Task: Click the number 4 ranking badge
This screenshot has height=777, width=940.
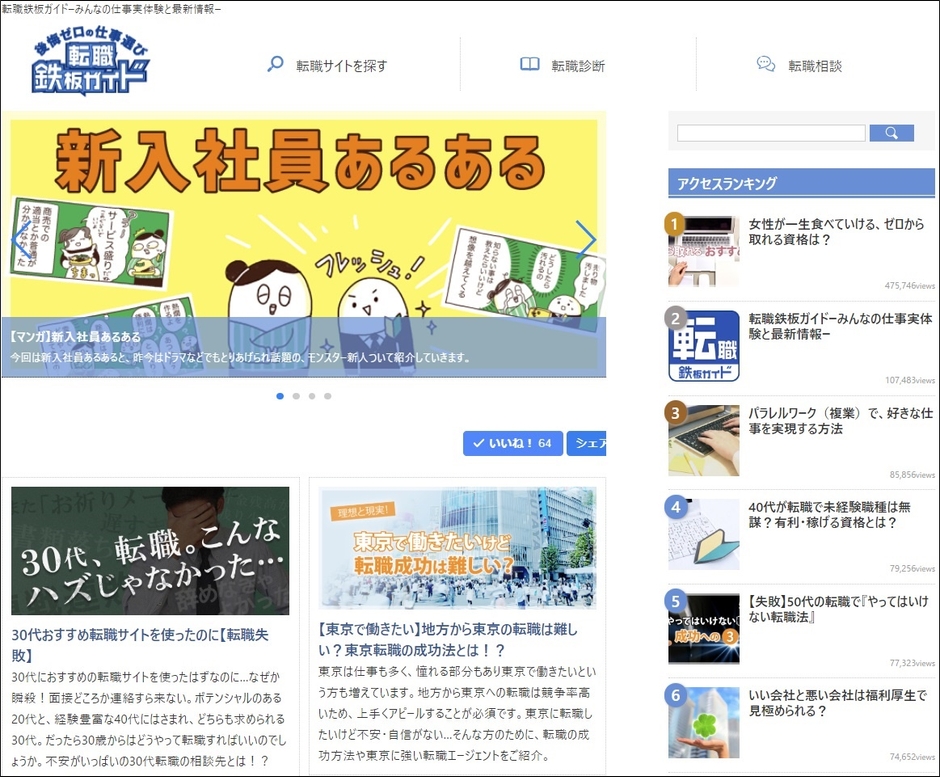Action: [x=675, y=507]
